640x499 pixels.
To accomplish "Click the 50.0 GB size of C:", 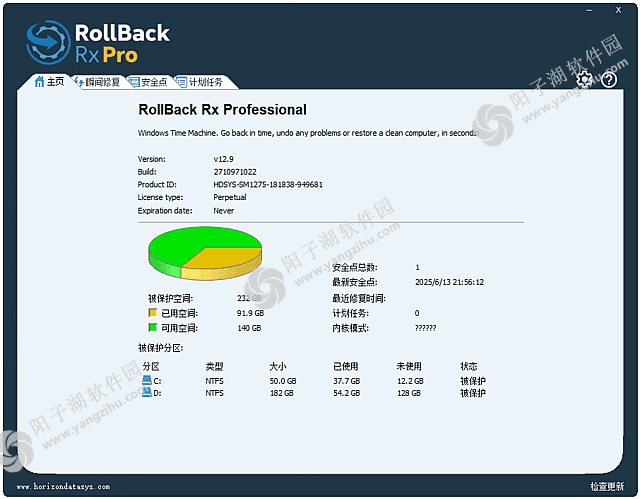I will (283, 381).
